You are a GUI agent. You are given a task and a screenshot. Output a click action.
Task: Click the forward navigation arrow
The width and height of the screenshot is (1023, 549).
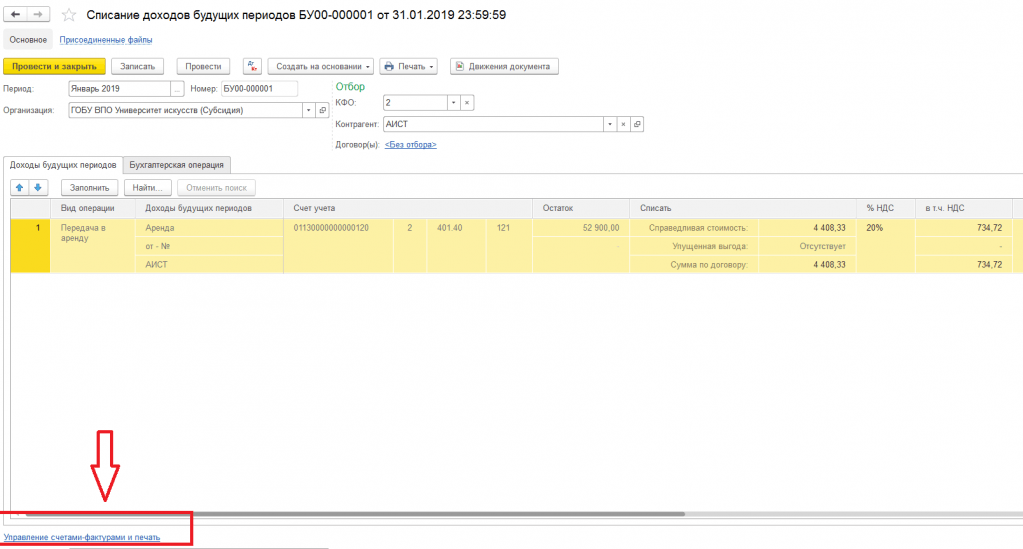[x=37, y=15]
